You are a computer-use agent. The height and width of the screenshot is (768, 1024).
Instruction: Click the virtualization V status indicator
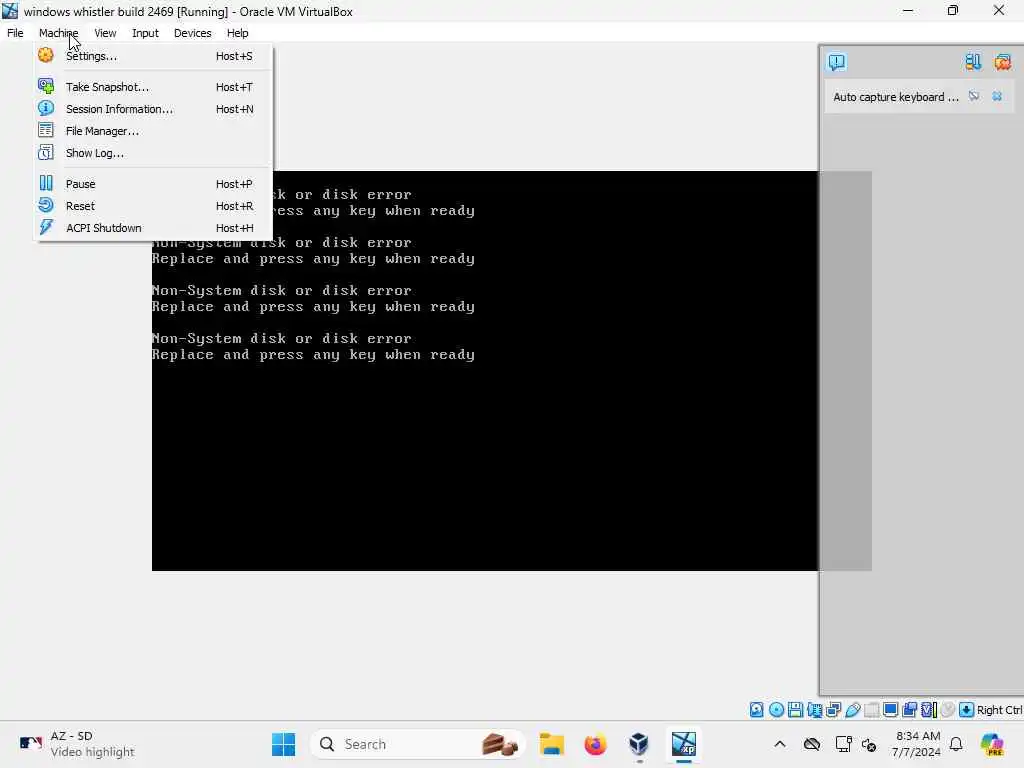(929, 710)
